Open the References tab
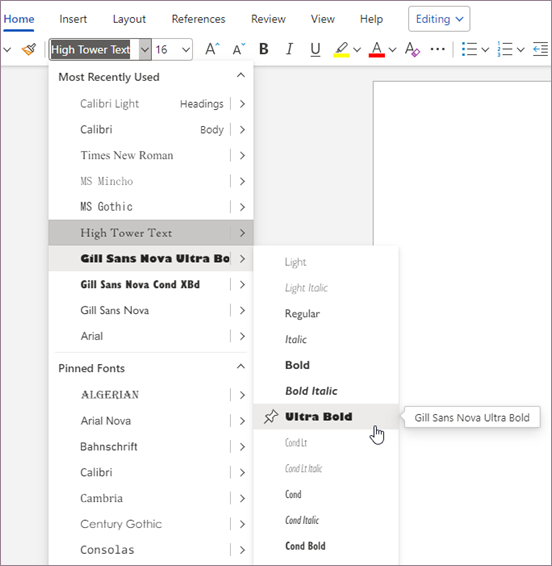 [198, 19]
